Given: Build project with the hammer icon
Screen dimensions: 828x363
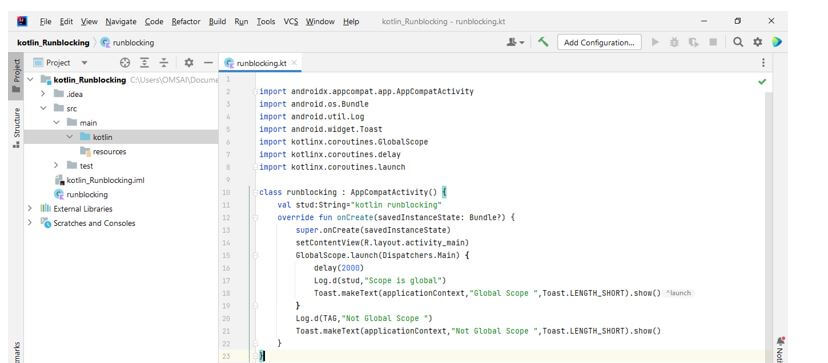Looking at the screenshot, I should tap(543, 42).
